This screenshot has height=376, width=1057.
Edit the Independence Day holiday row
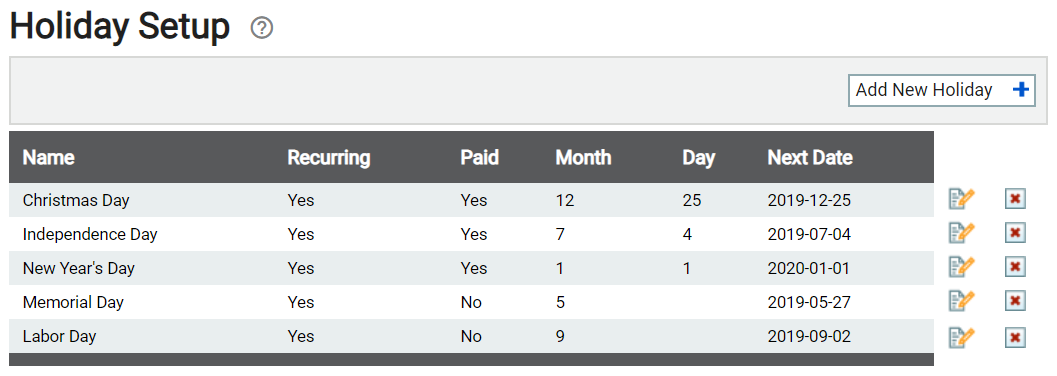pyautogui.click(x=961, y=233)
